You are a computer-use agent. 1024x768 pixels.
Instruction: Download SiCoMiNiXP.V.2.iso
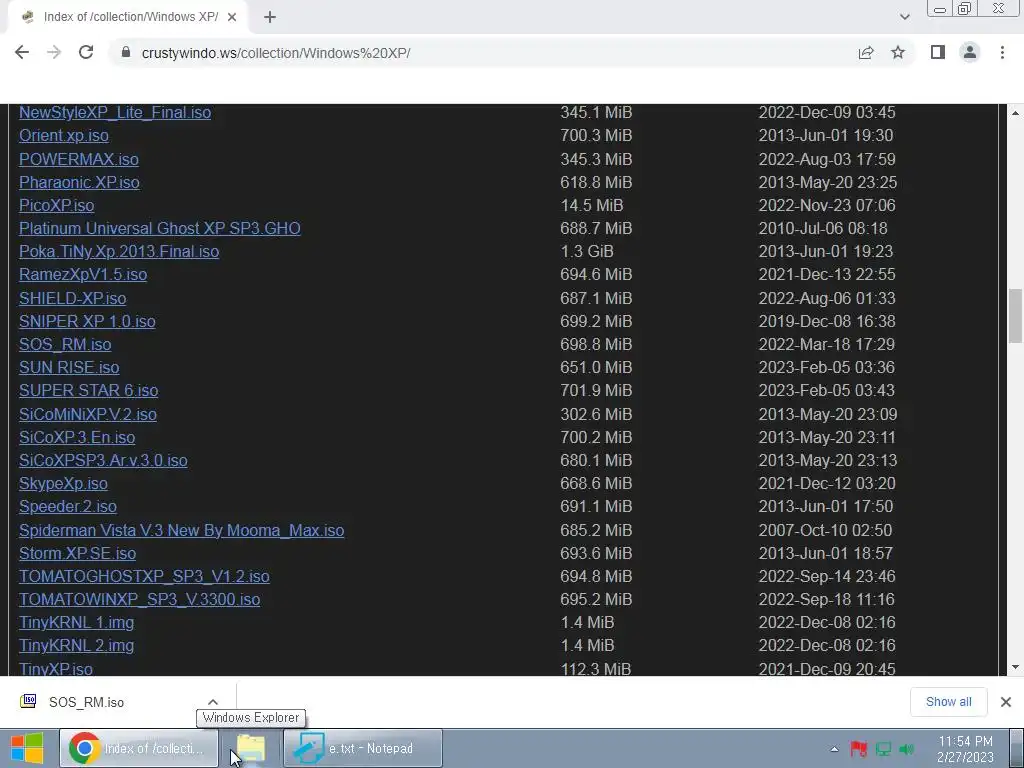pos(88,414)
